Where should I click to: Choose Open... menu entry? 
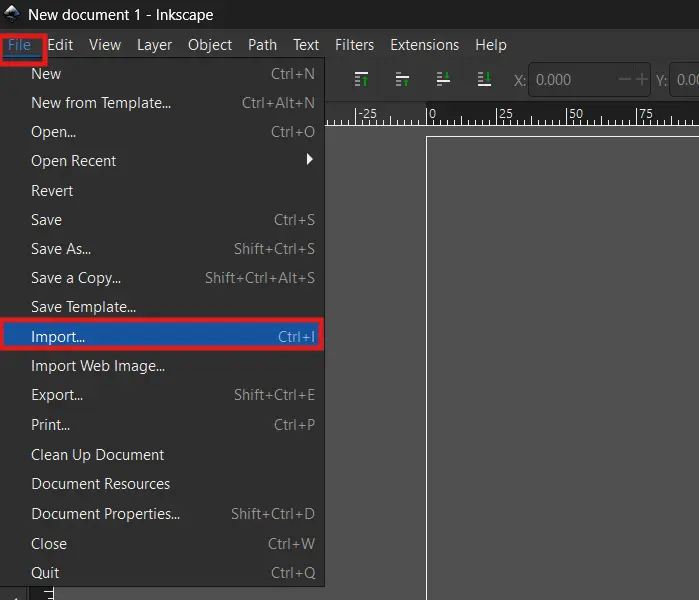162,132
